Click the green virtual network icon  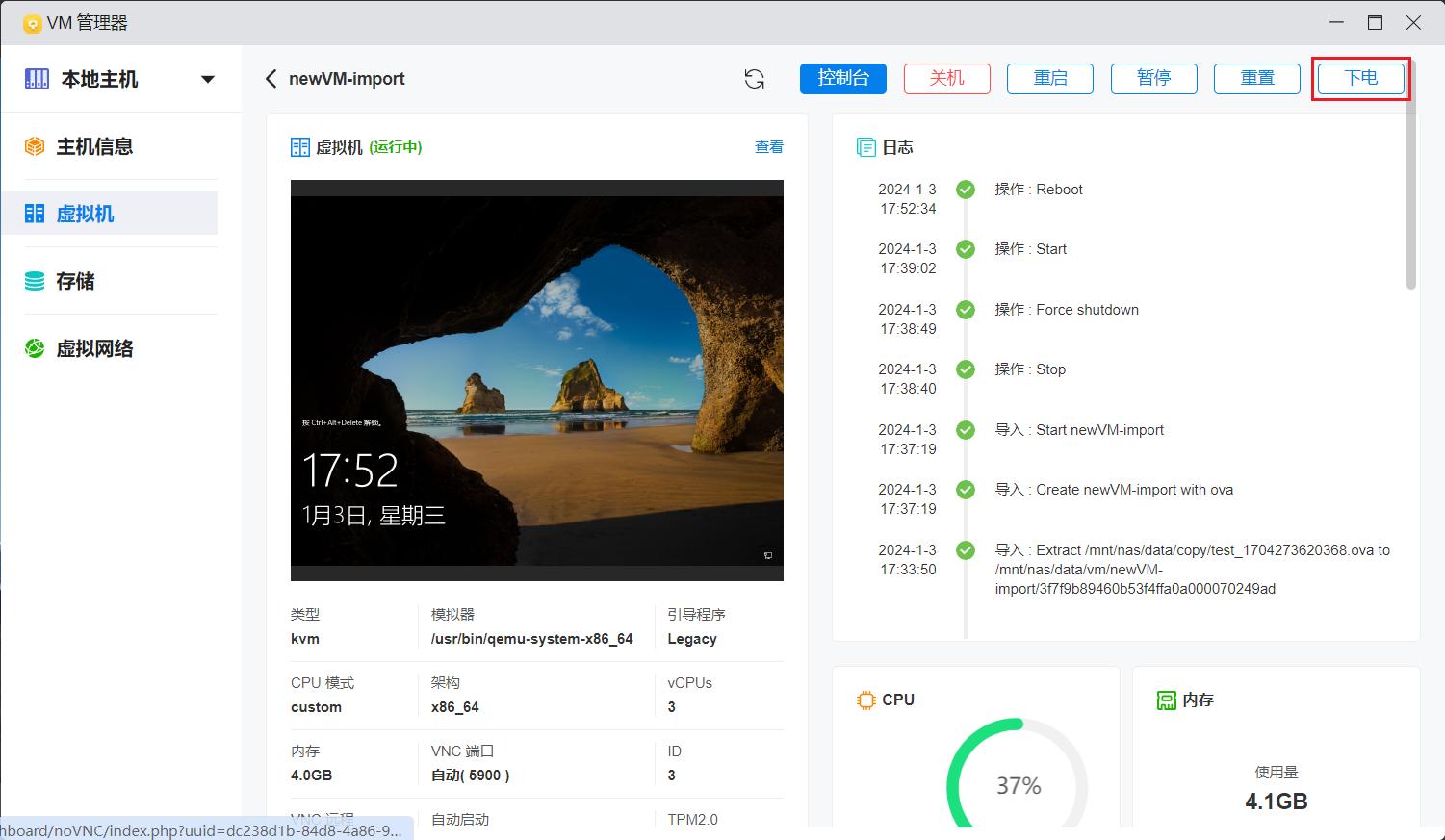point(35,348)
